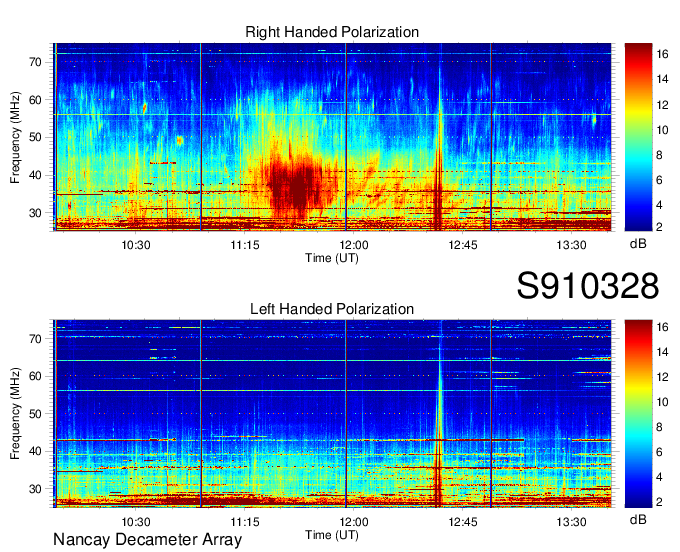680x552 pixels.
Task: Click the 13:30 tick of Right Handed plot
Action: pyautogui.click(x=572, y=245)
